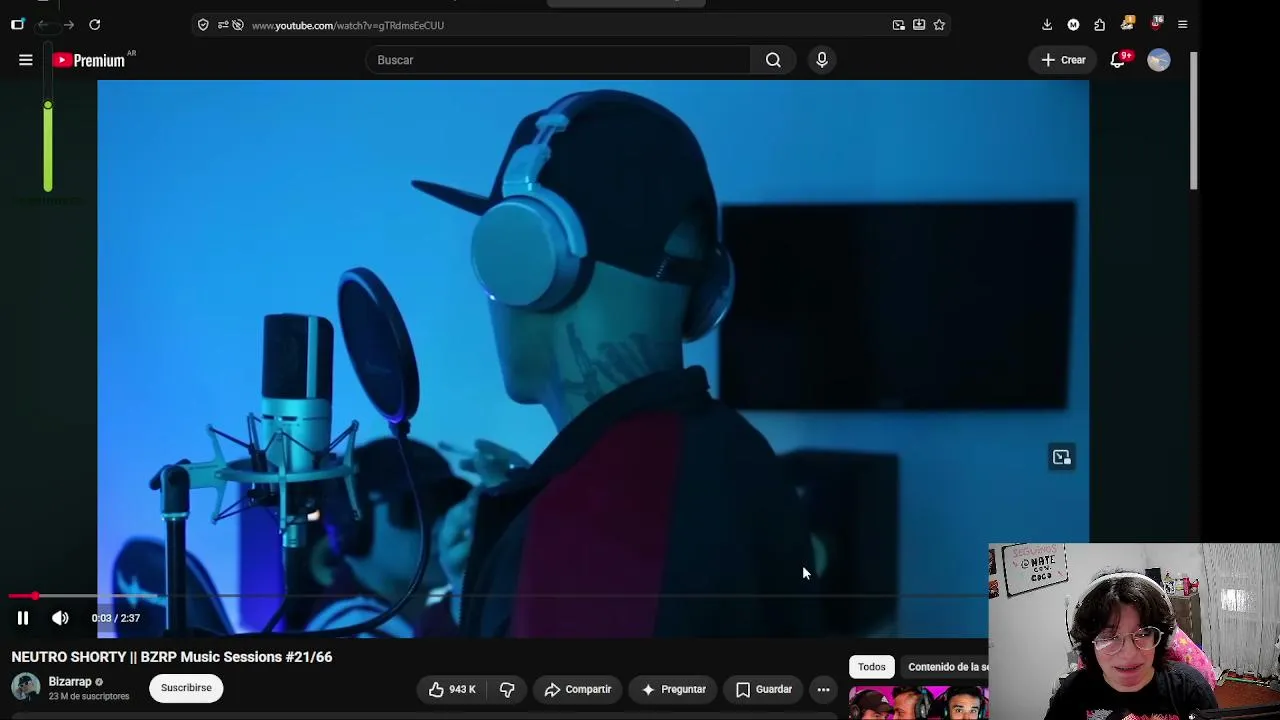The image size is (1280, 720).
Task: Go back with the browser back arrow
Action: [43, 25]
